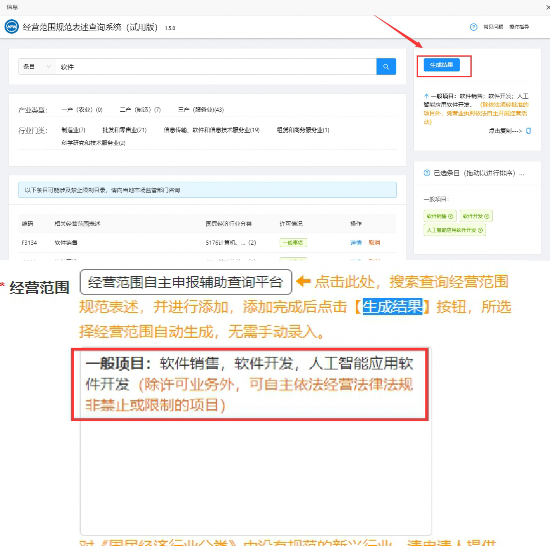Click the blue up-arrow icon before 一般项目
This screenshot has height=546, width=550.
(426, 96)
